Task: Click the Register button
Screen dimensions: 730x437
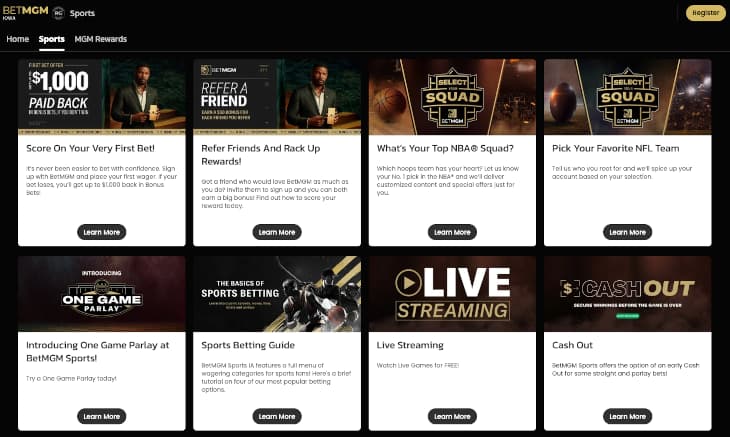Action: 705,13
